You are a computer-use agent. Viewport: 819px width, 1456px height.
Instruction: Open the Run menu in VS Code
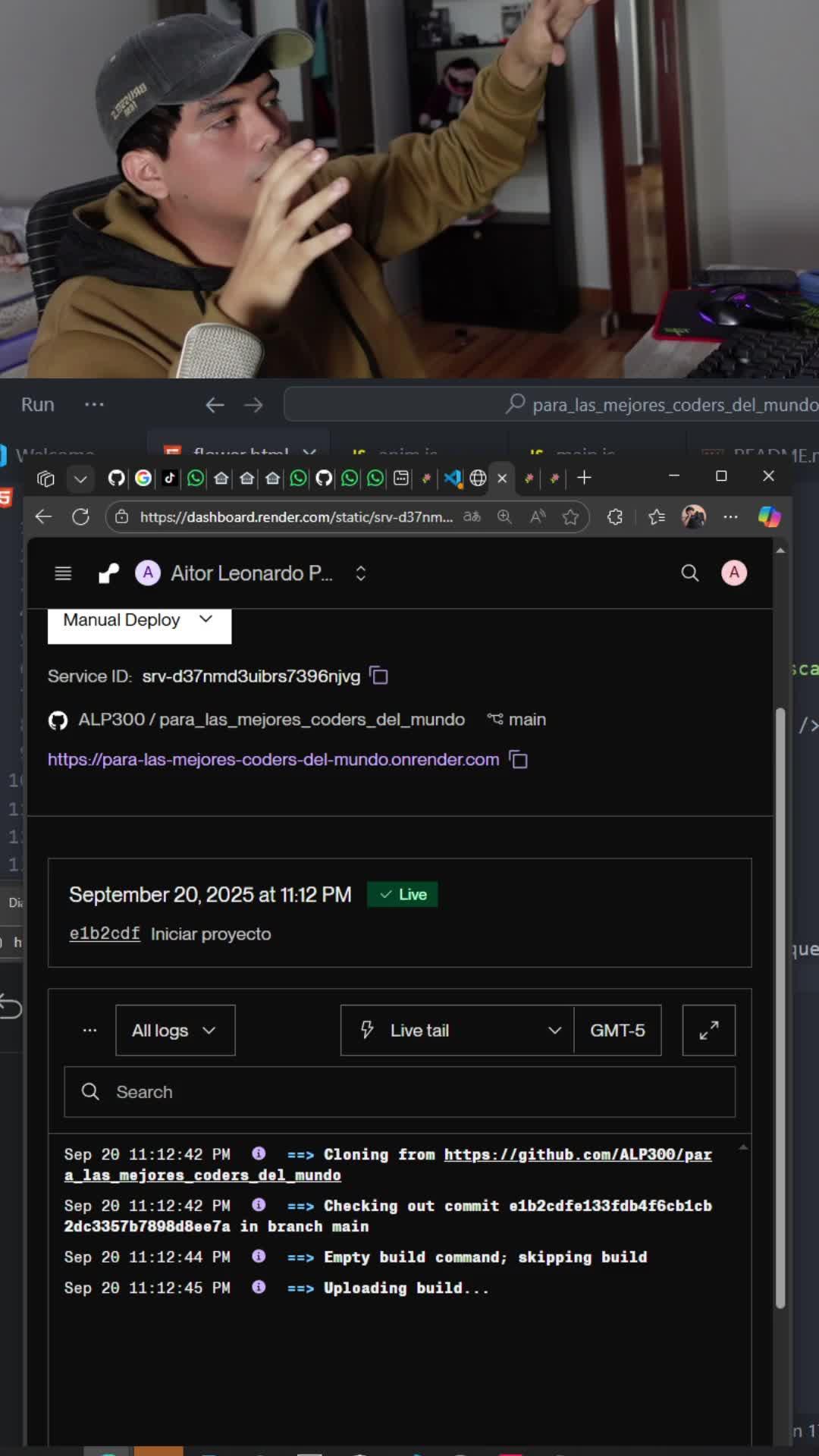tap(38, 405)
